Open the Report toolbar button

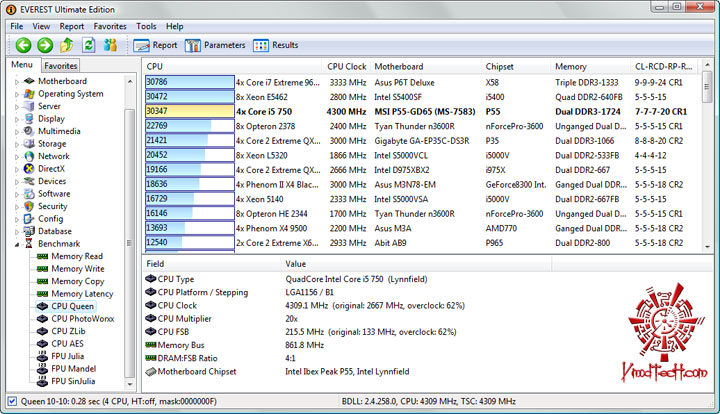click(155, 45)
